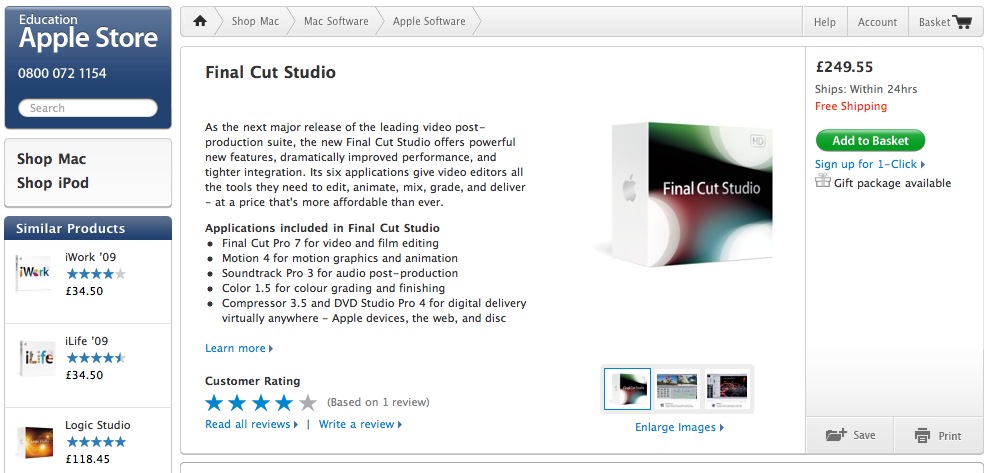Open the Logic Studio product box icon
Screen dimensions: 986x473
pos(35,442)
